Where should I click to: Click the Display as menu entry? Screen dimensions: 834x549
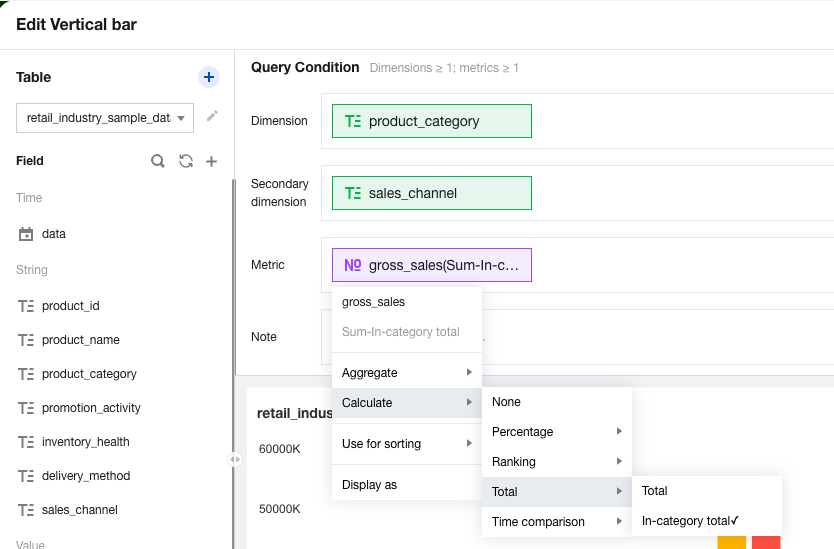point(370,485)
